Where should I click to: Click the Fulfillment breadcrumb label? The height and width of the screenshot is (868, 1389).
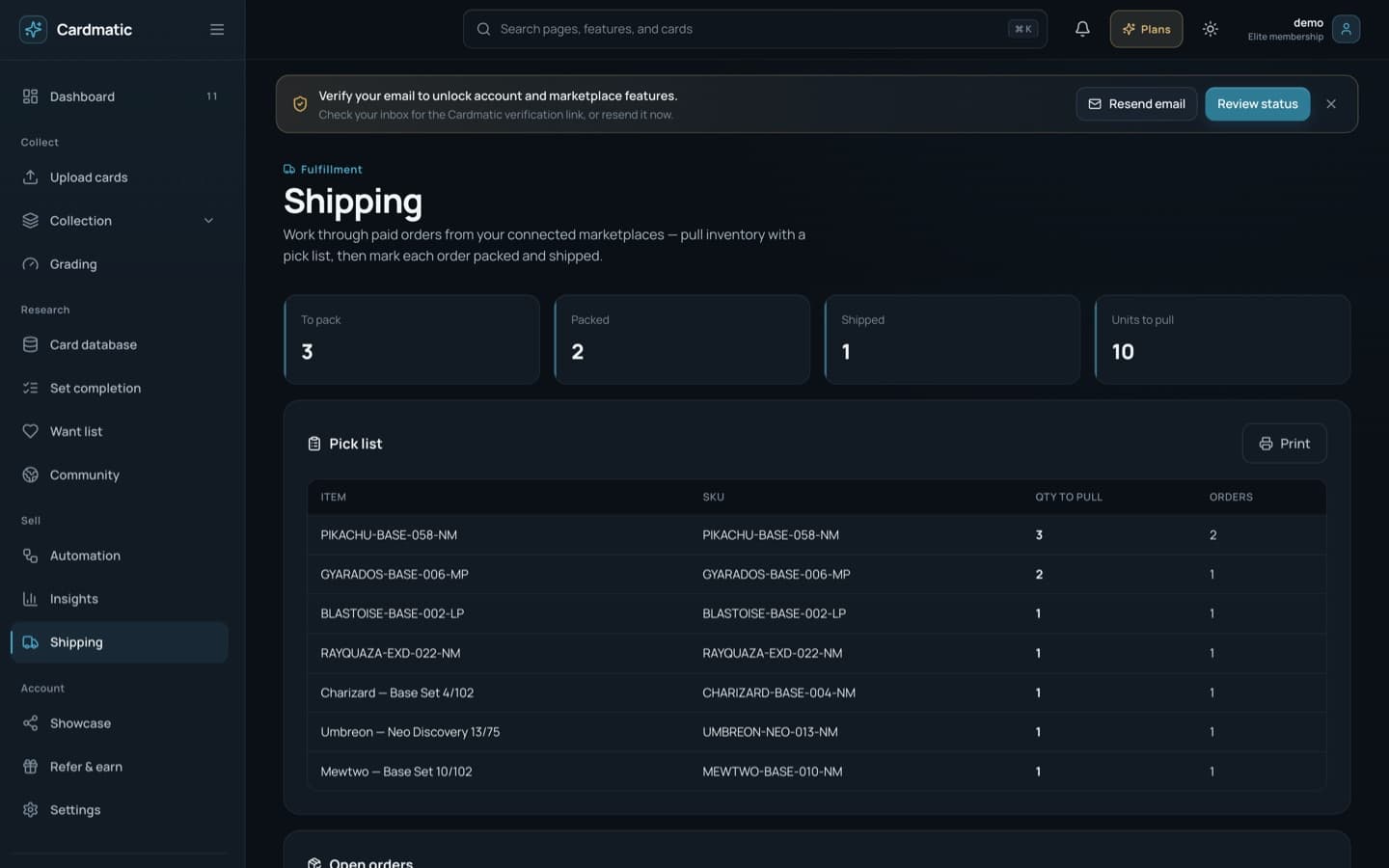coord(331,170)
